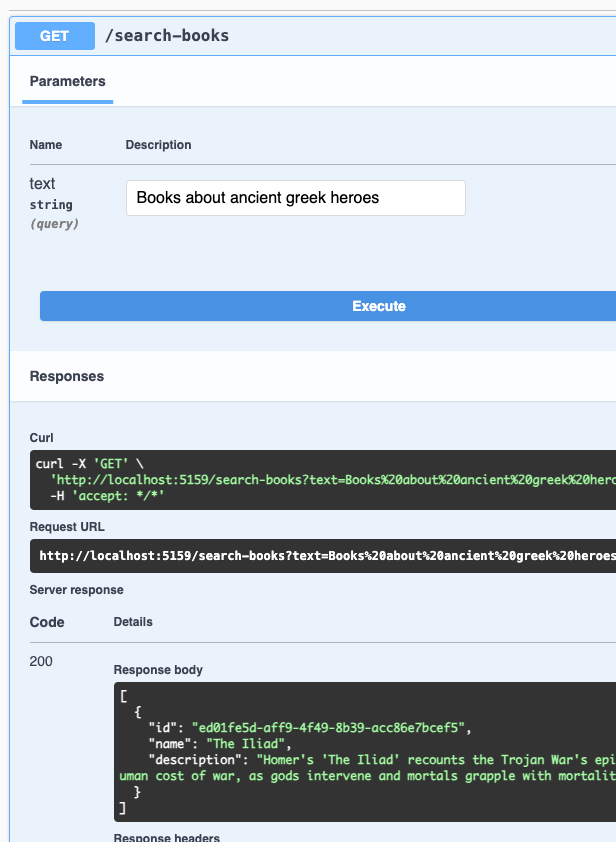616x842 pixels.
Task: Click the 'text' parameter name
Action: [x=42, y=184]
